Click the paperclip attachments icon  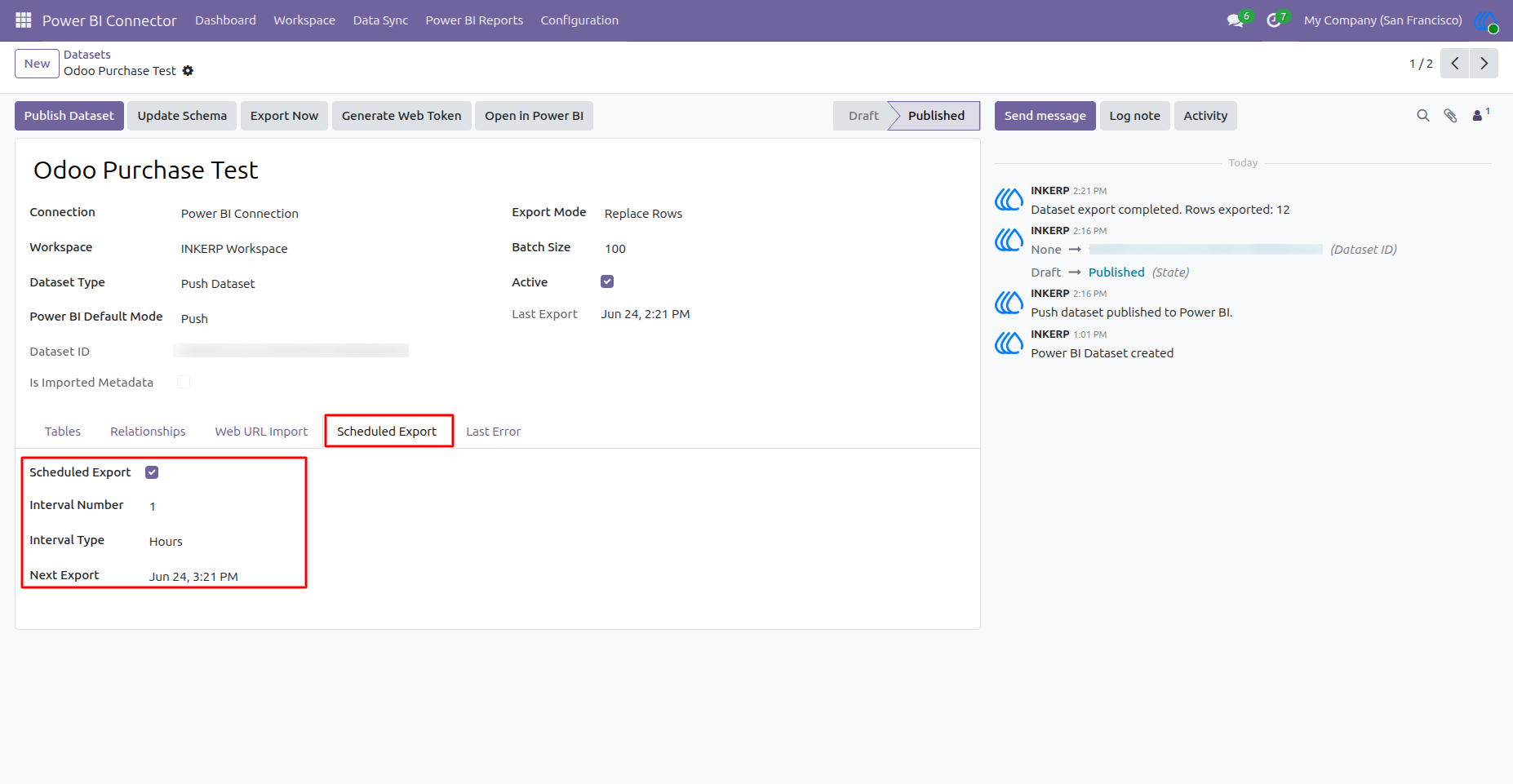[x=1450, y=116]
